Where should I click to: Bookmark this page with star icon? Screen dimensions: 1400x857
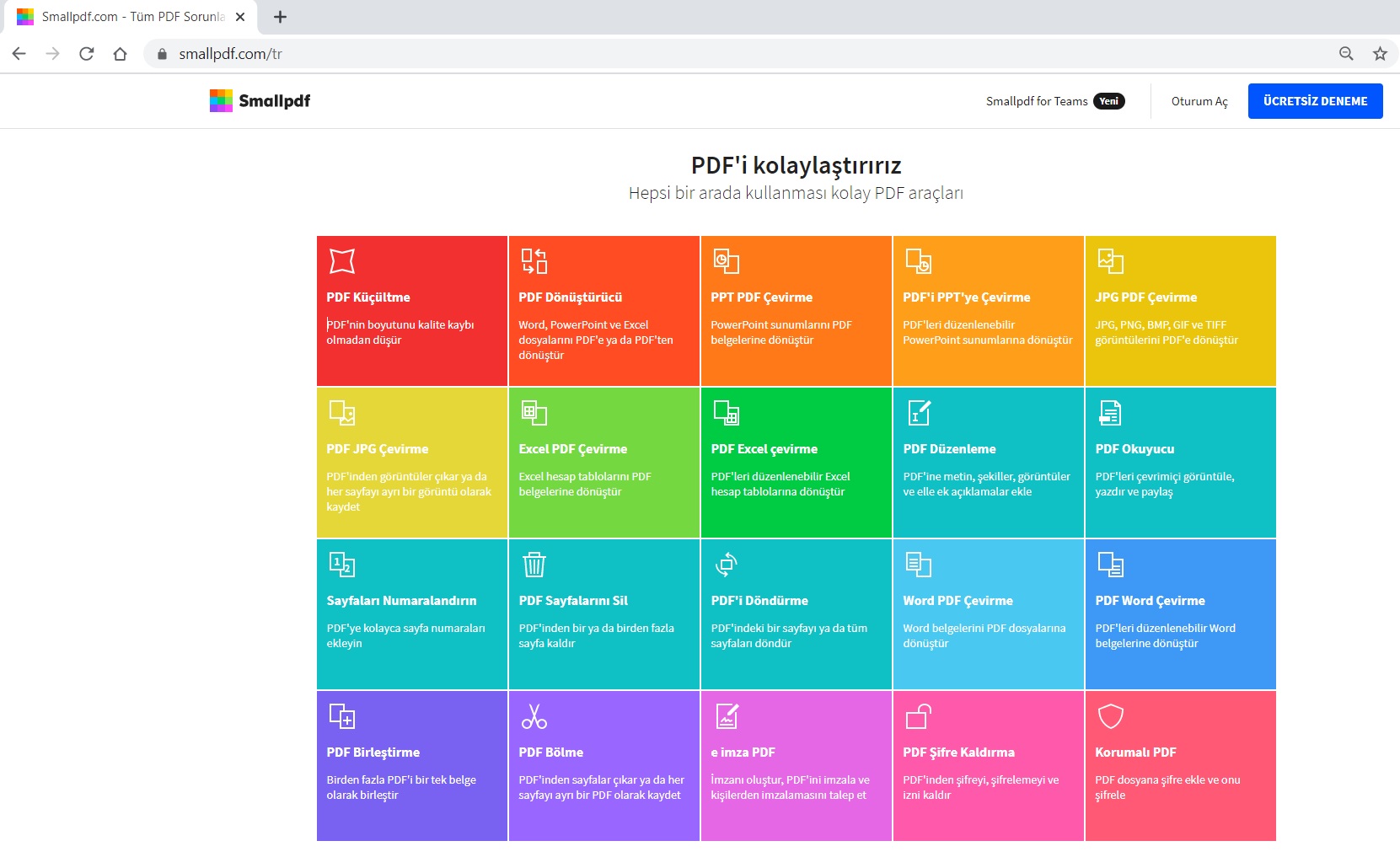click(x=1380, y=54)
